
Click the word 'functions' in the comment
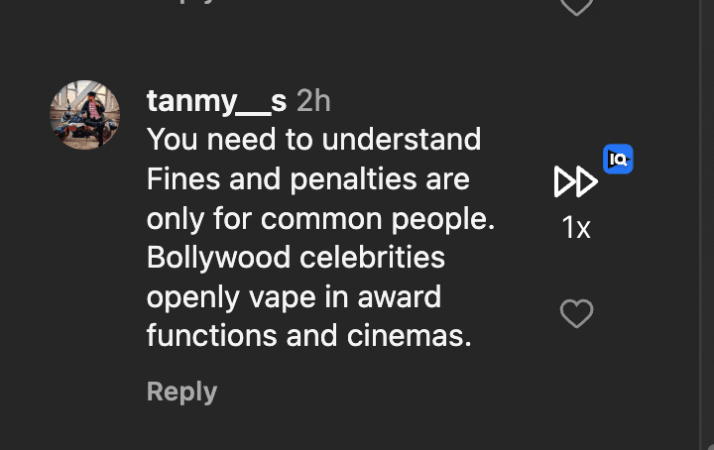[x=211, y=335]
